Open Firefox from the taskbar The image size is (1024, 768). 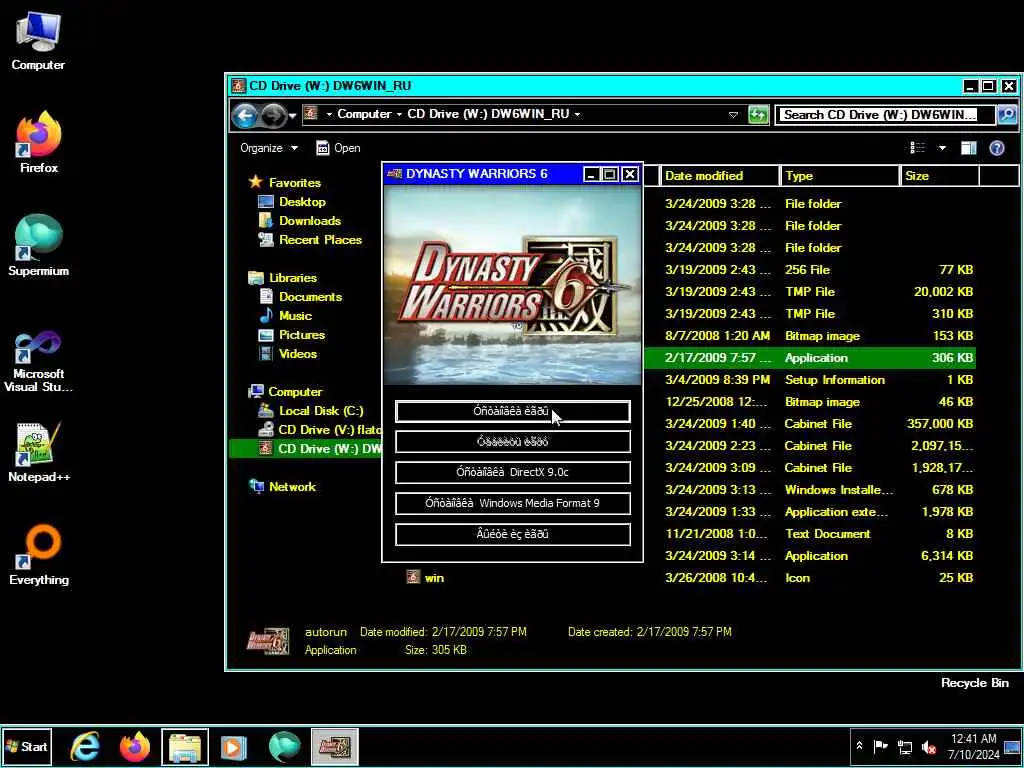135,746
